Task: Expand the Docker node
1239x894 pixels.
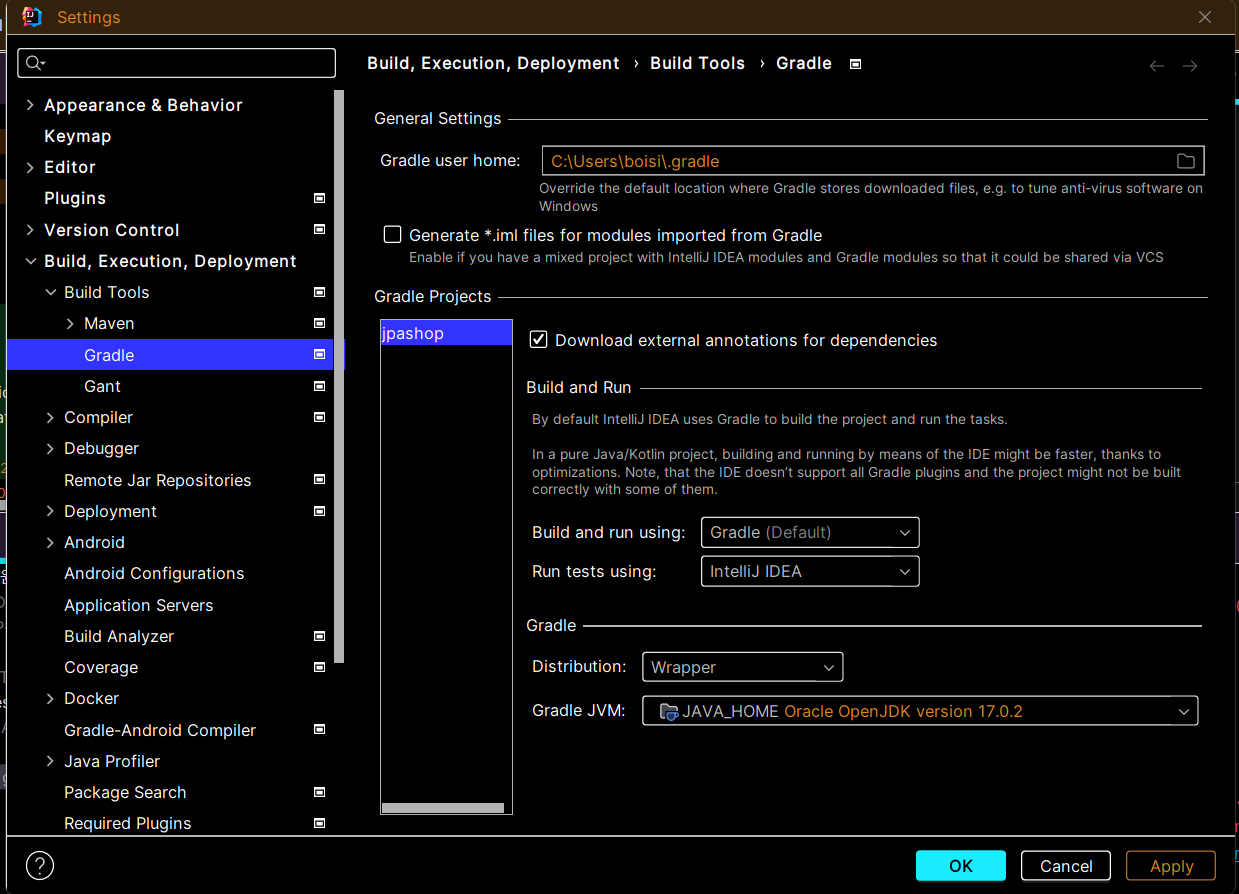Action: (50, 699)
